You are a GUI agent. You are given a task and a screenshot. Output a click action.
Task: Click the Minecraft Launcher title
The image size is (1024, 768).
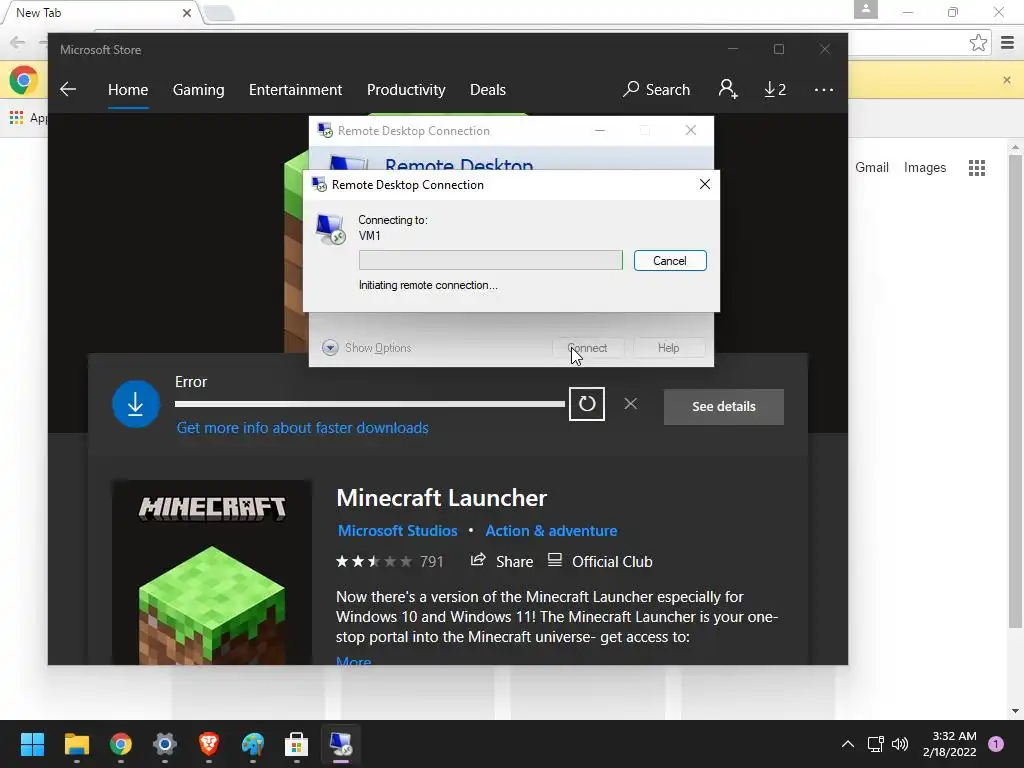coord(441,498)
